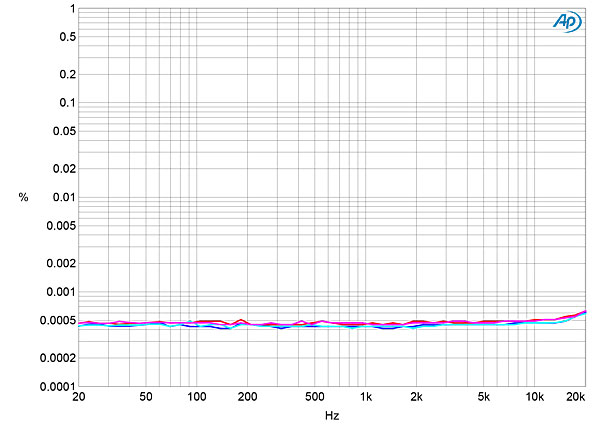600x428 pixels.
Task: Click the 'Hz' x-axis unit label
Action: (x=332, y=416)
